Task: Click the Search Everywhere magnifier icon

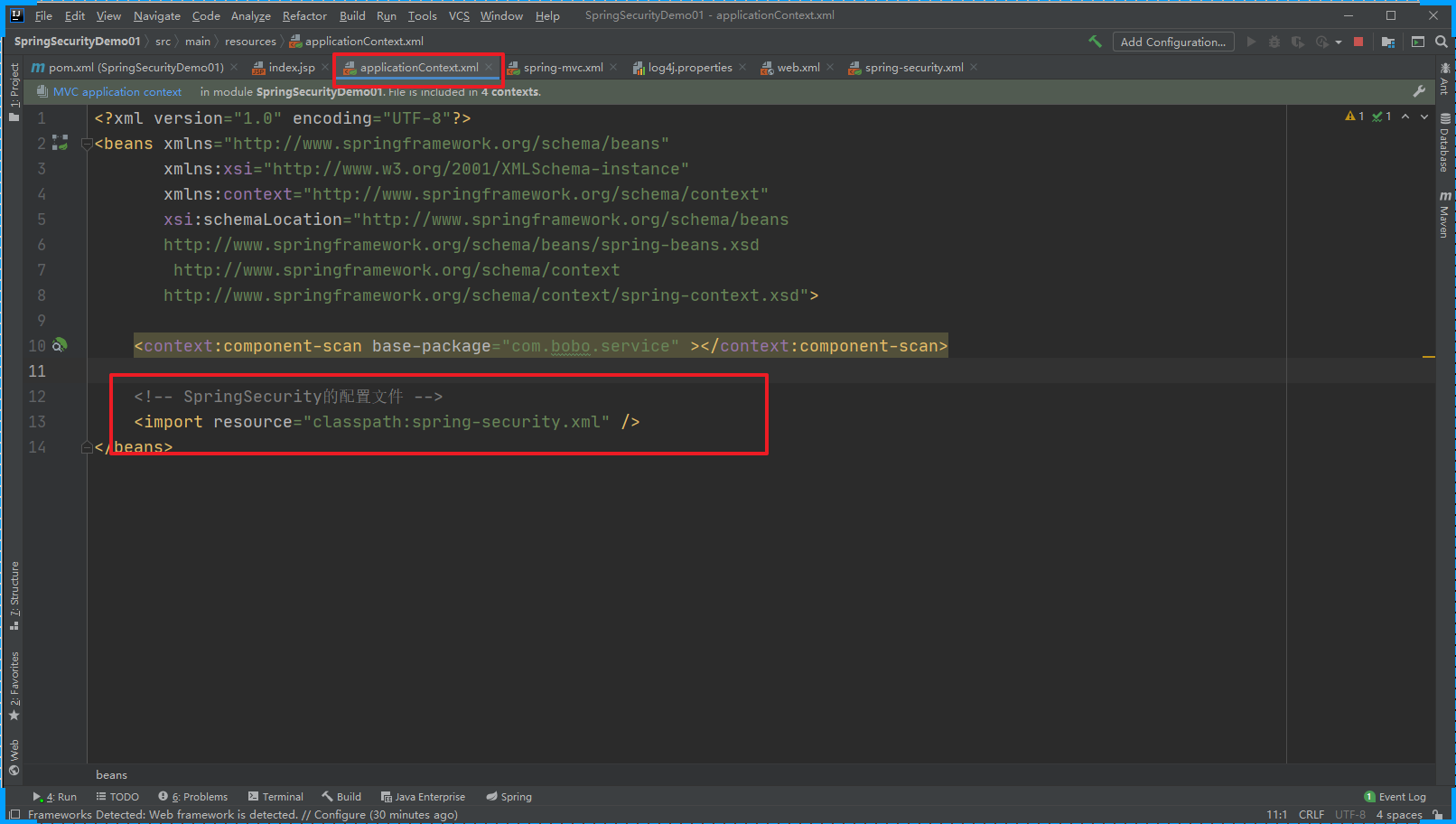Action: (1441, 42)
